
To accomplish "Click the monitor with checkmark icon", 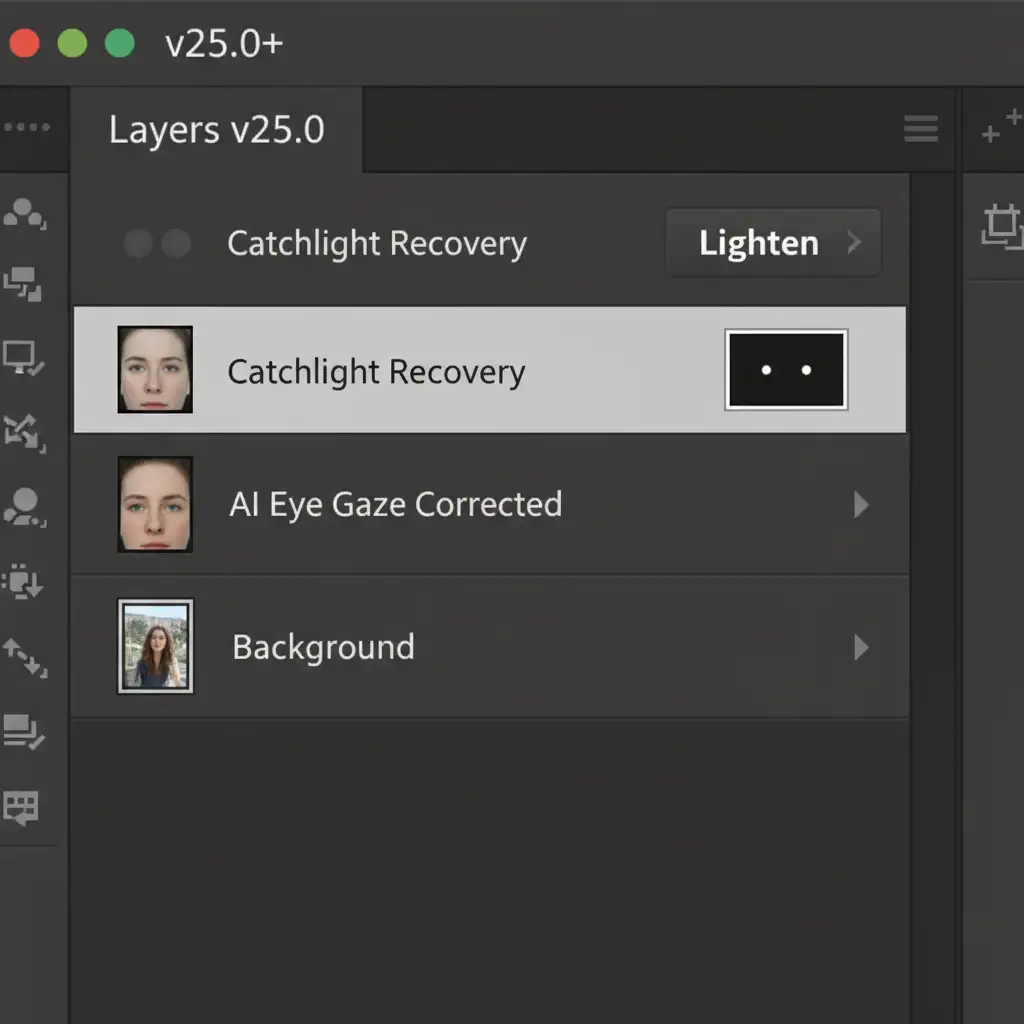I will point(23,357).
